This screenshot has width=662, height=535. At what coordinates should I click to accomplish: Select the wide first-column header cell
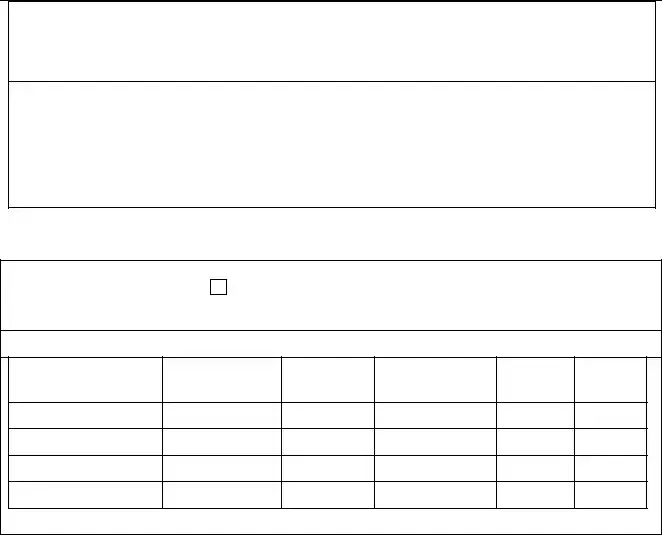[85, 380]
